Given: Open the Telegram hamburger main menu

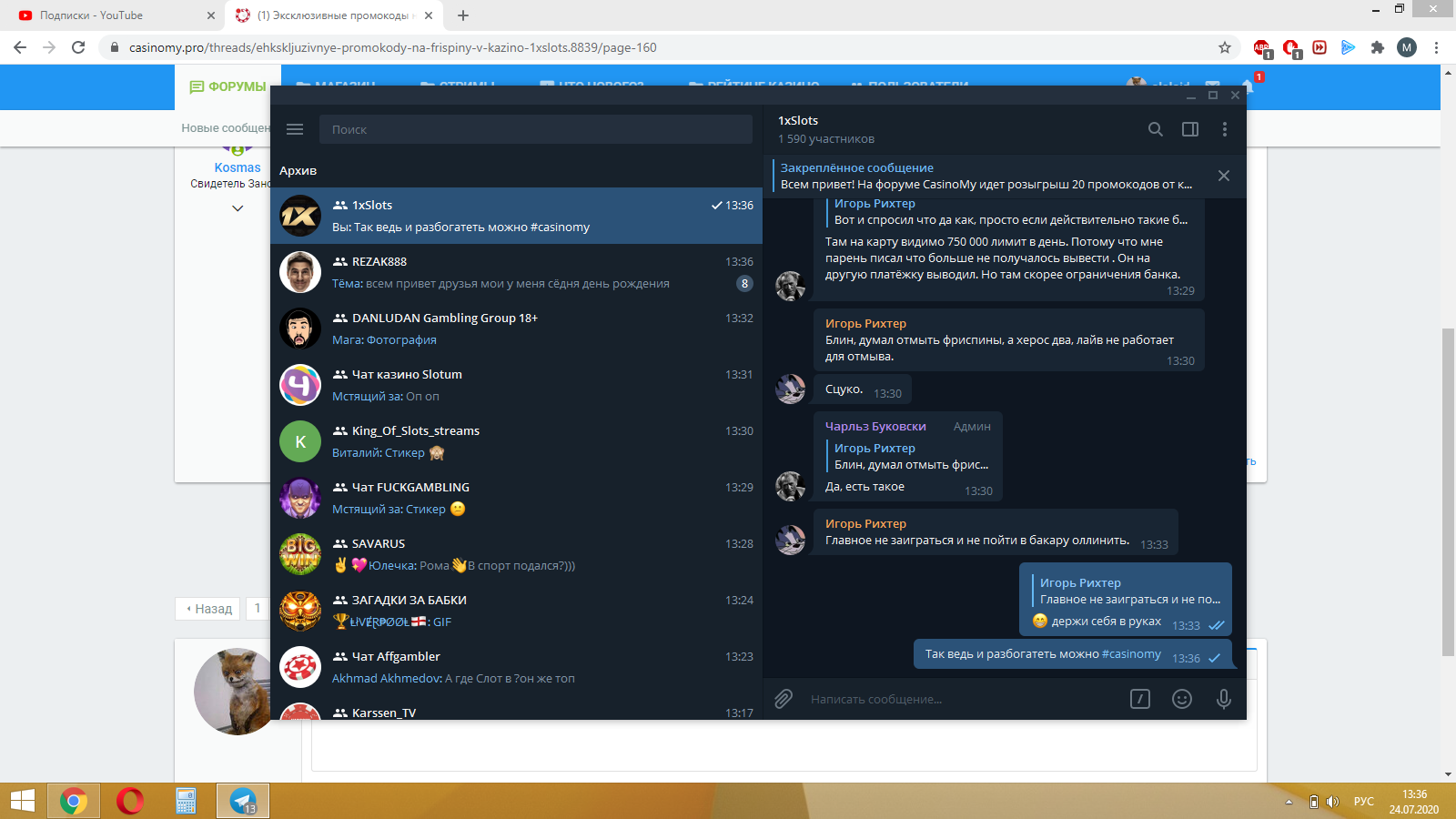Looking at the screenshot, I should [295, 129].
